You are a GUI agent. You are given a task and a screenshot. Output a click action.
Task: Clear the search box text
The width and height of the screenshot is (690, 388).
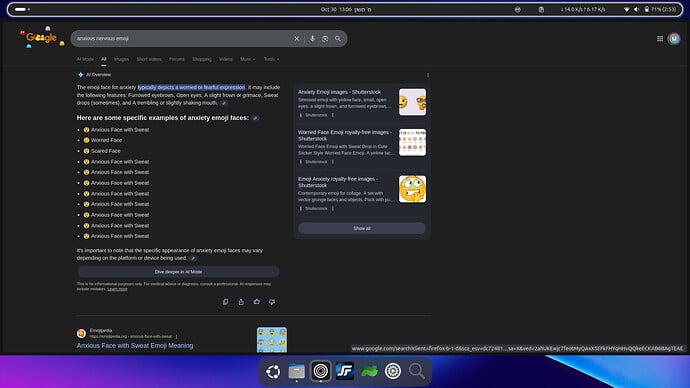297,39
